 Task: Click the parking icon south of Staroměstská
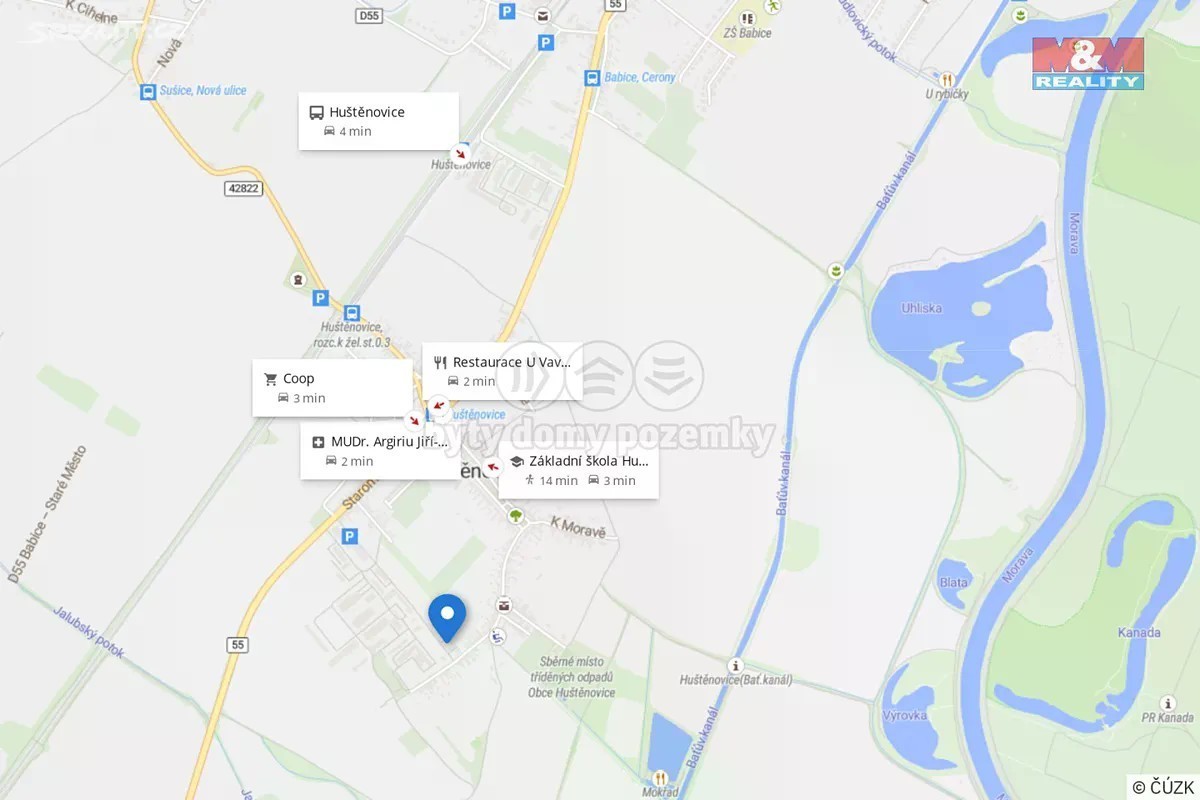pos(349,537)
